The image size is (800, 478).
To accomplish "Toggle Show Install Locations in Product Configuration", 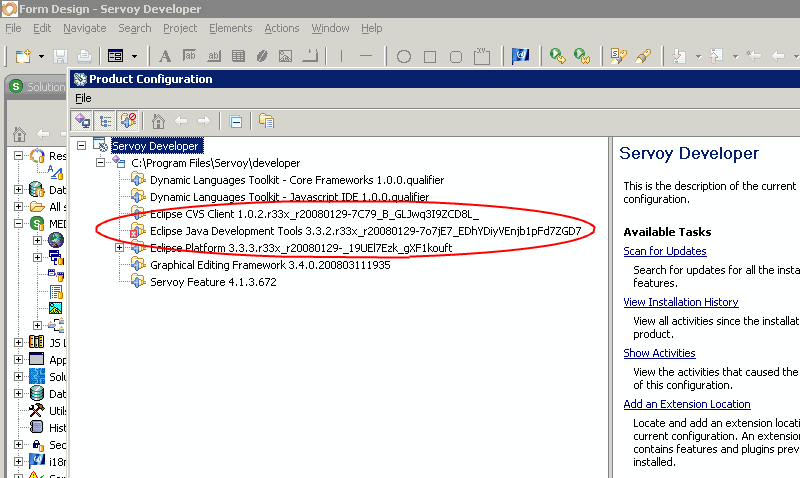I will pos(82,121).
